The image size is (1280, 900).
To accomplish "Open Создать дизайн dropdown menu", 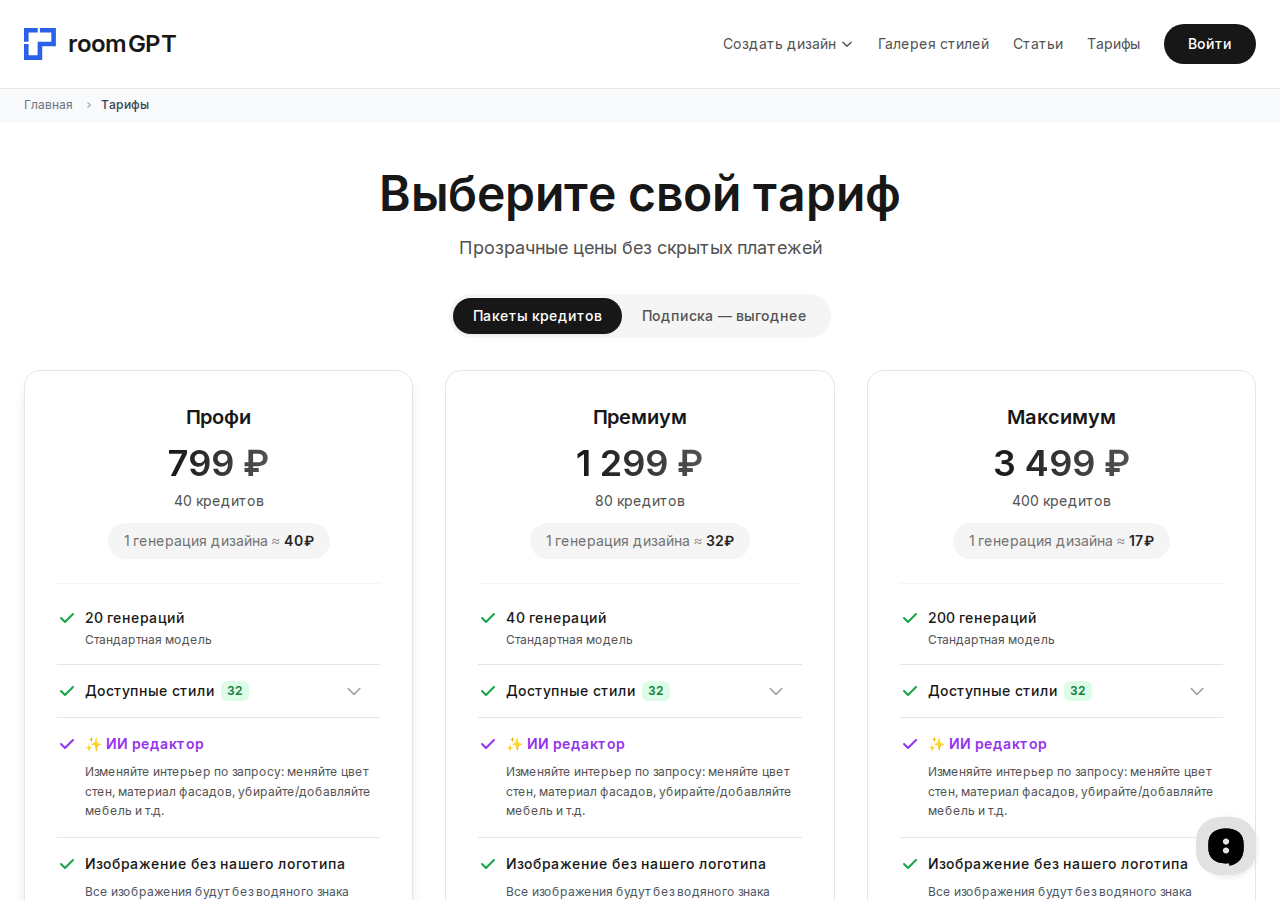I will (x=788, y=44).
